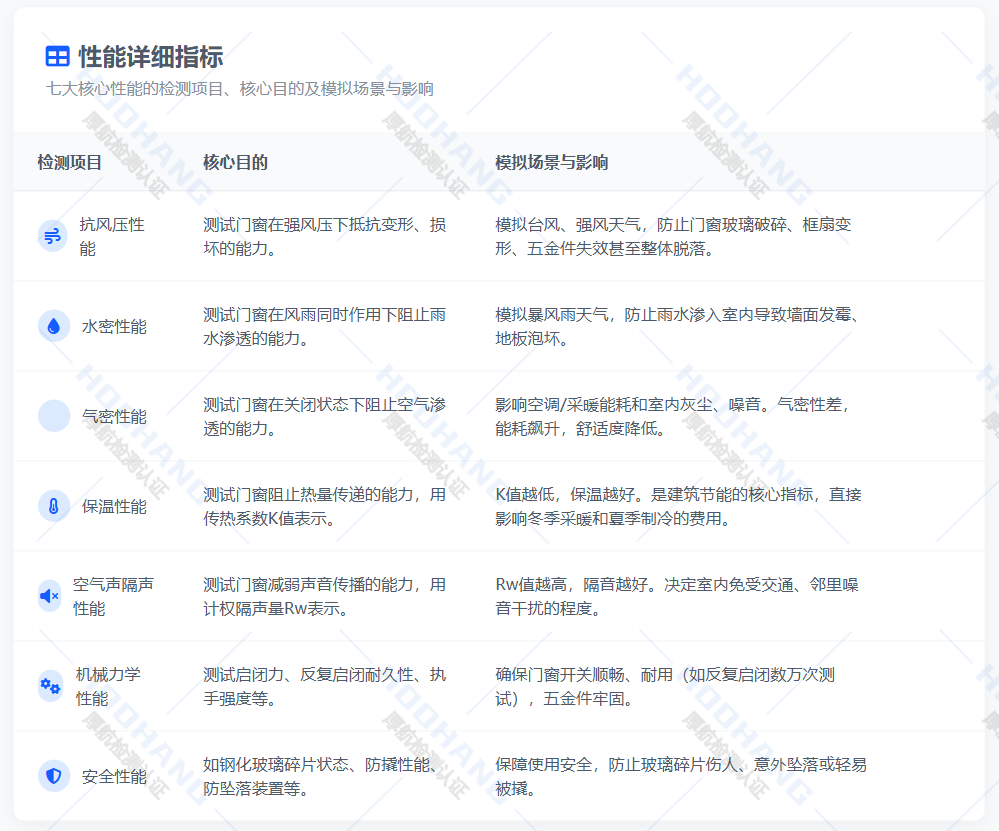Image resolution: width=999 pixels, height=831 pixels.
Task: Click the 性能详细指标 heading text
Action: click(x=150, y=56)
